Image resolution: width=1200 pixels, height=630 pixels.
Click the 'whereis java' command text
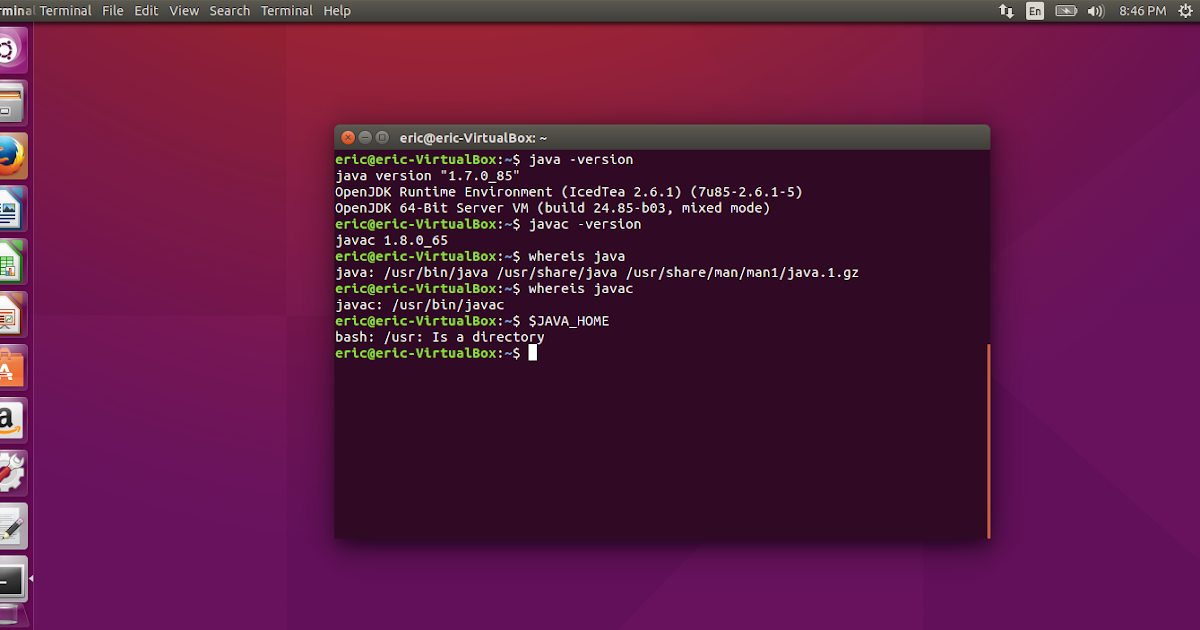pos(577,256)
